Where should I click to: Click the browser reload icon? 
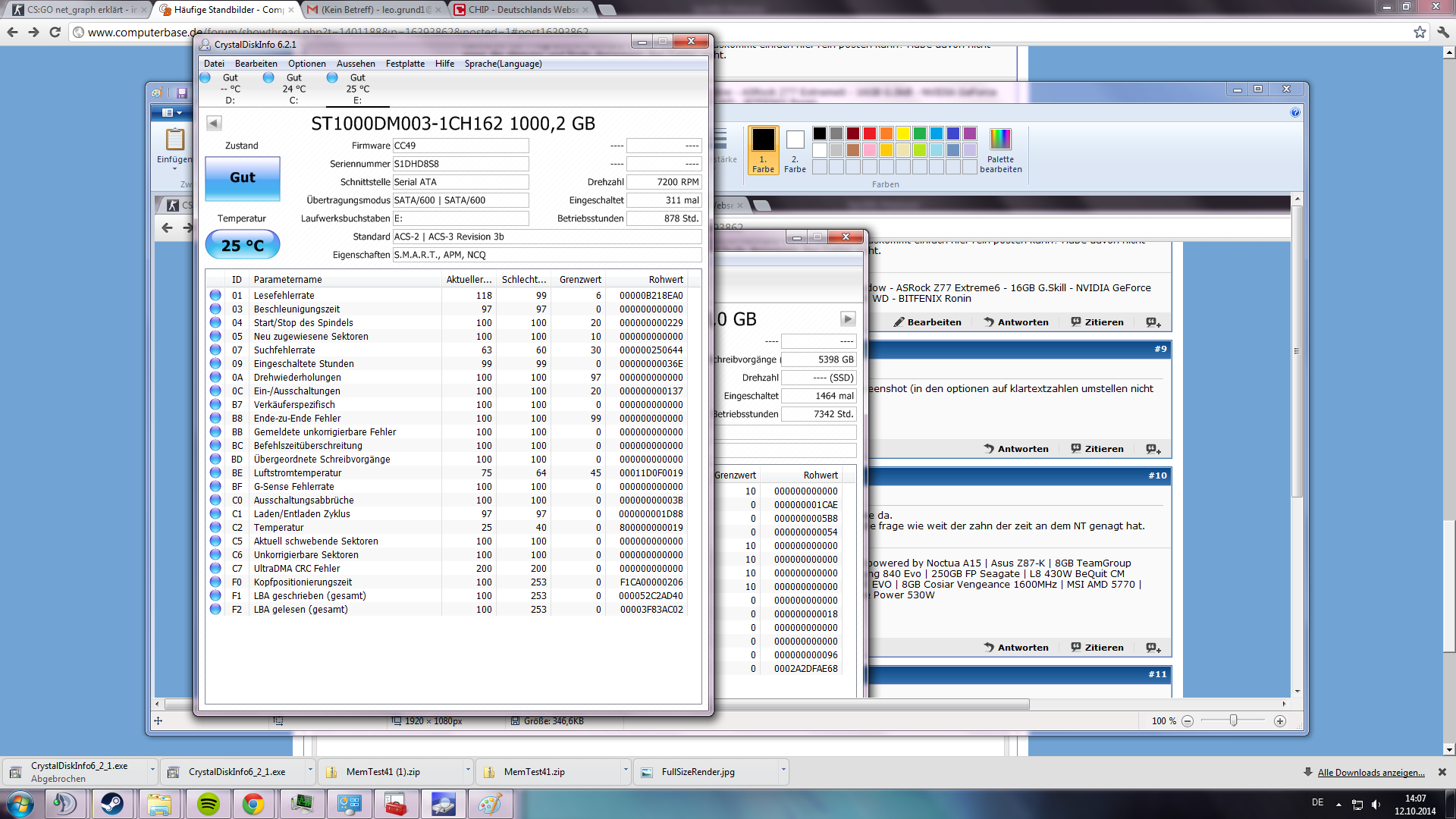[x=55, y=32]
